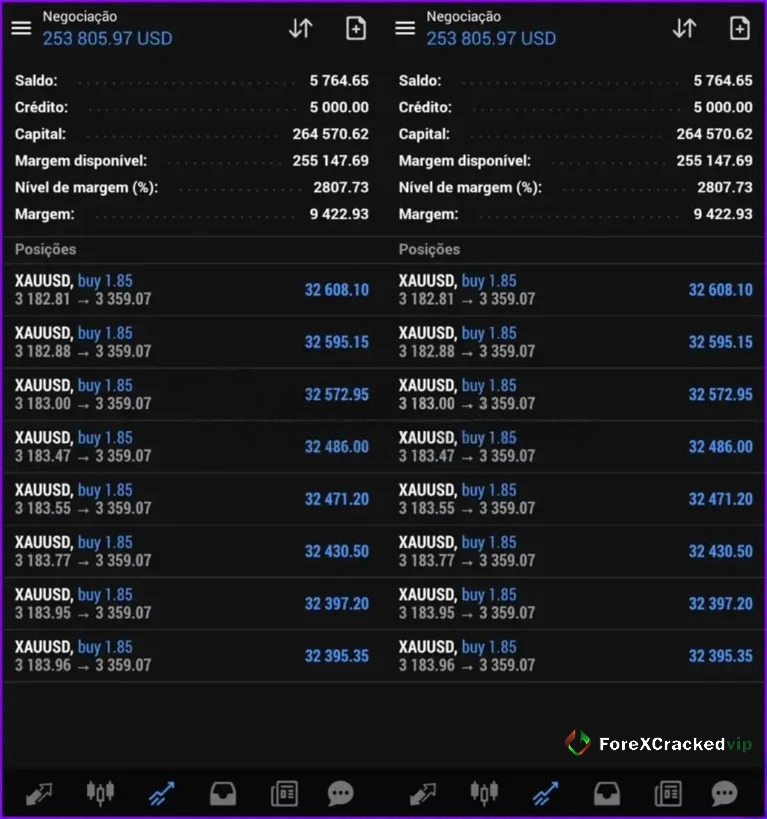Screen dimensions: 767x819
Task: Tap sort arrows icon in right panel
Action: (684, 28)
